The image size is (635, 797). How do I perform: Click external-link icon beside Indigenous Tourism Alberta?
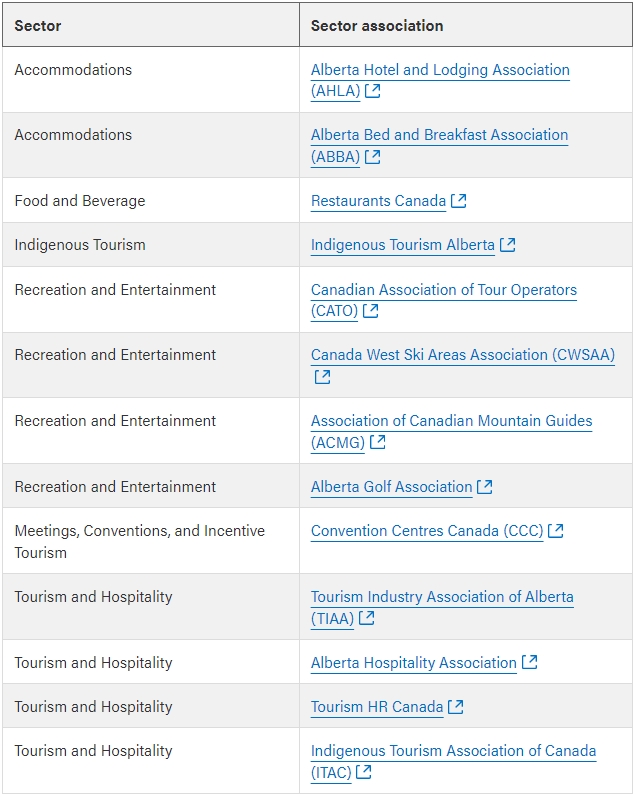[x=508, y=245]
